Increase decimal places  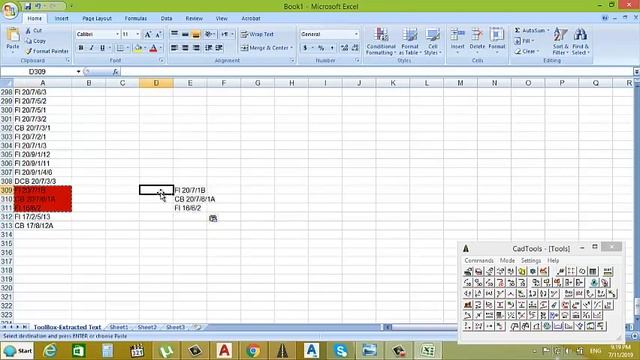tap(344, 48)
